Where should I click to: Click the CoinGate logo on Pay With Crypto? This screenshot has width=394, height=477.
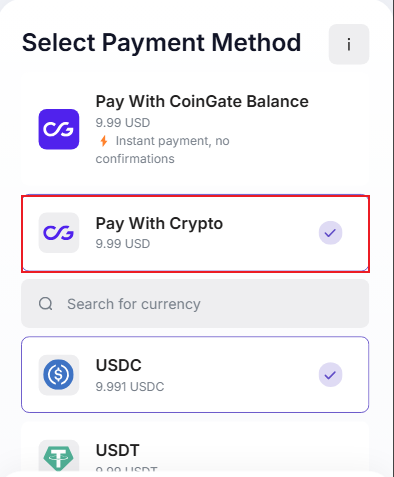(x=59, y=233)
